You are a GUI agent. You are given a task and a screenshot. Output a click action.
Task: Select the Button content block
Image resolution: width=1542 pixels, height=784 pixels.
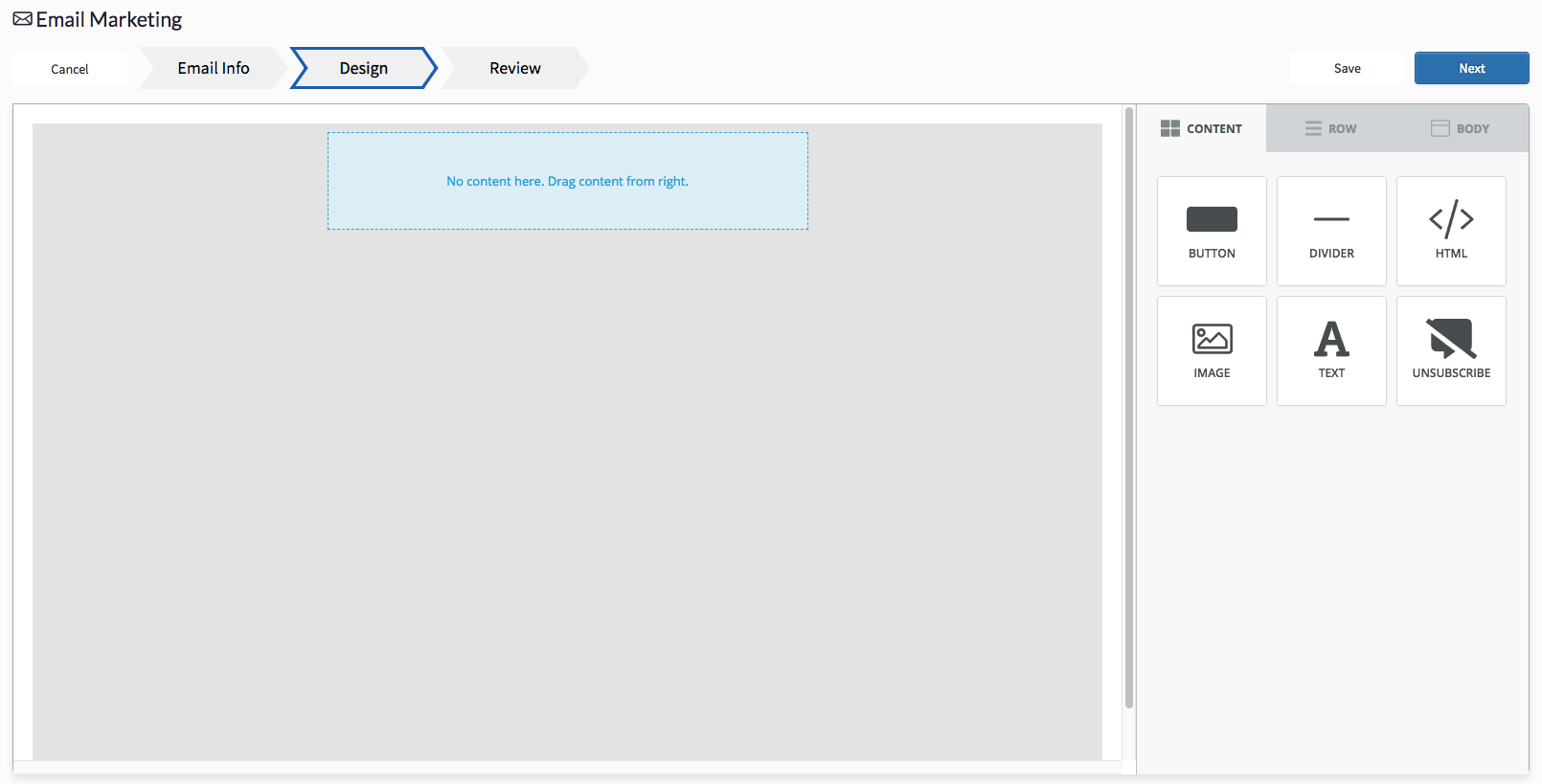click(x=1212, y=231)
